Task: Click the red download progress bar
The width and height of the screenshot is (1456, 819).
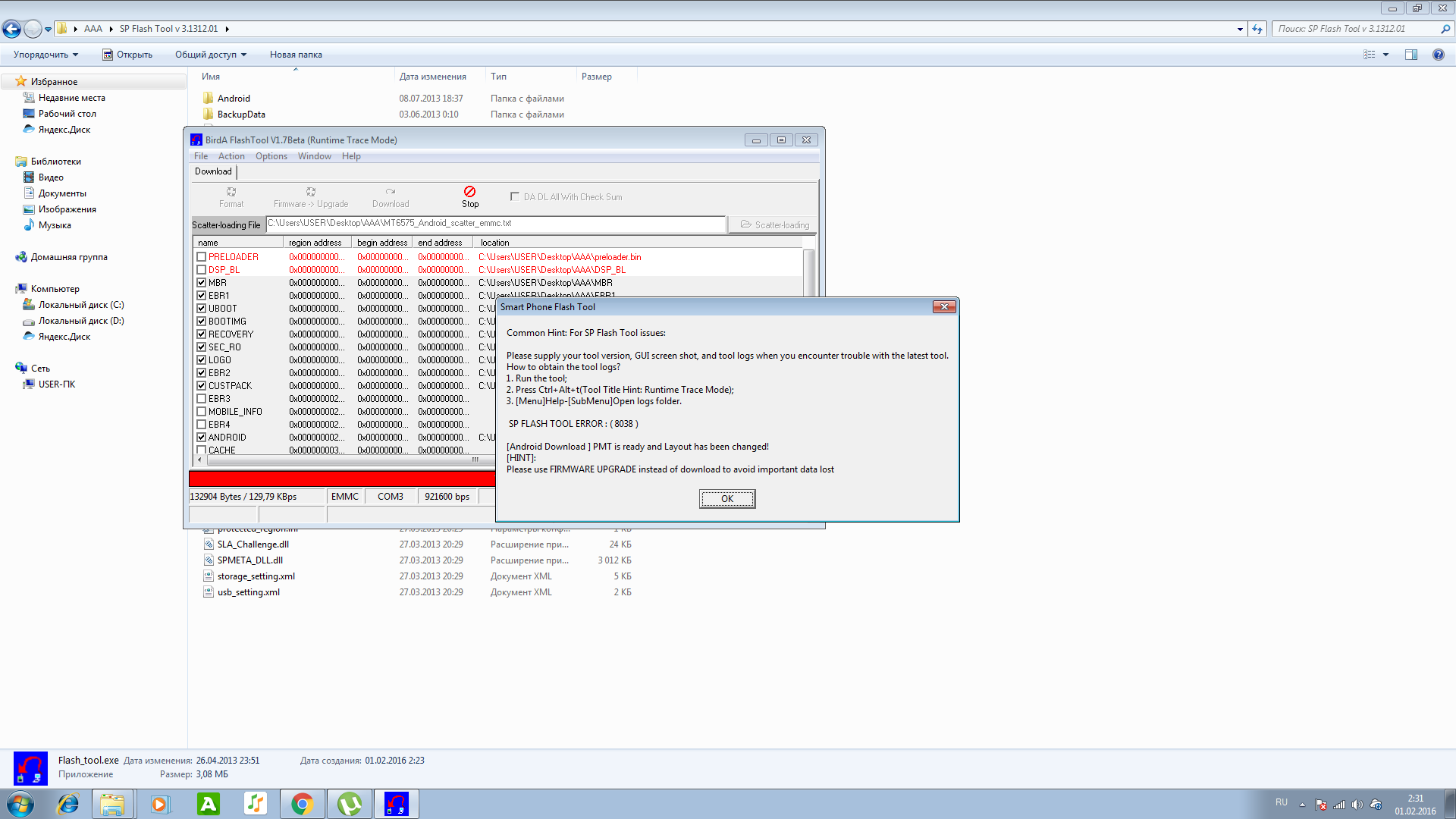Action: point(341,479)
